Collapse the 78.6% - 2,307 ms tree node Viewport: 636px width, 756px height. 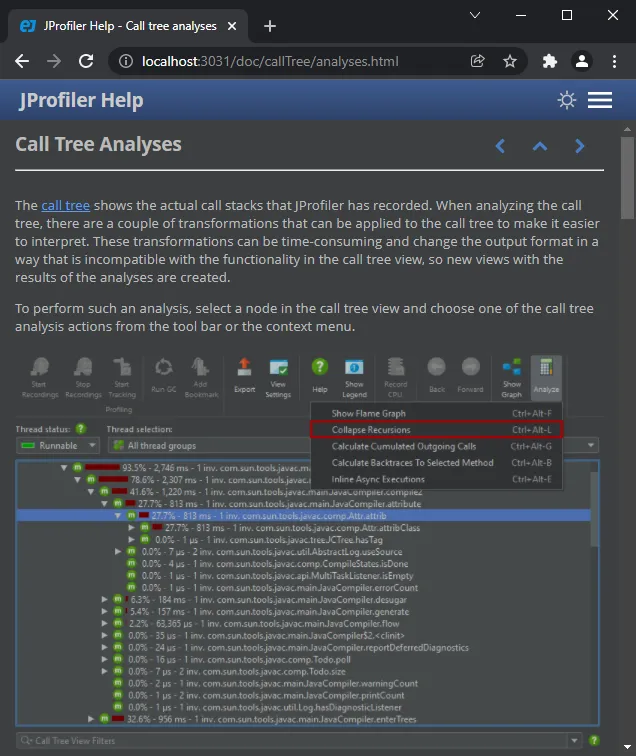coord(77,479)
